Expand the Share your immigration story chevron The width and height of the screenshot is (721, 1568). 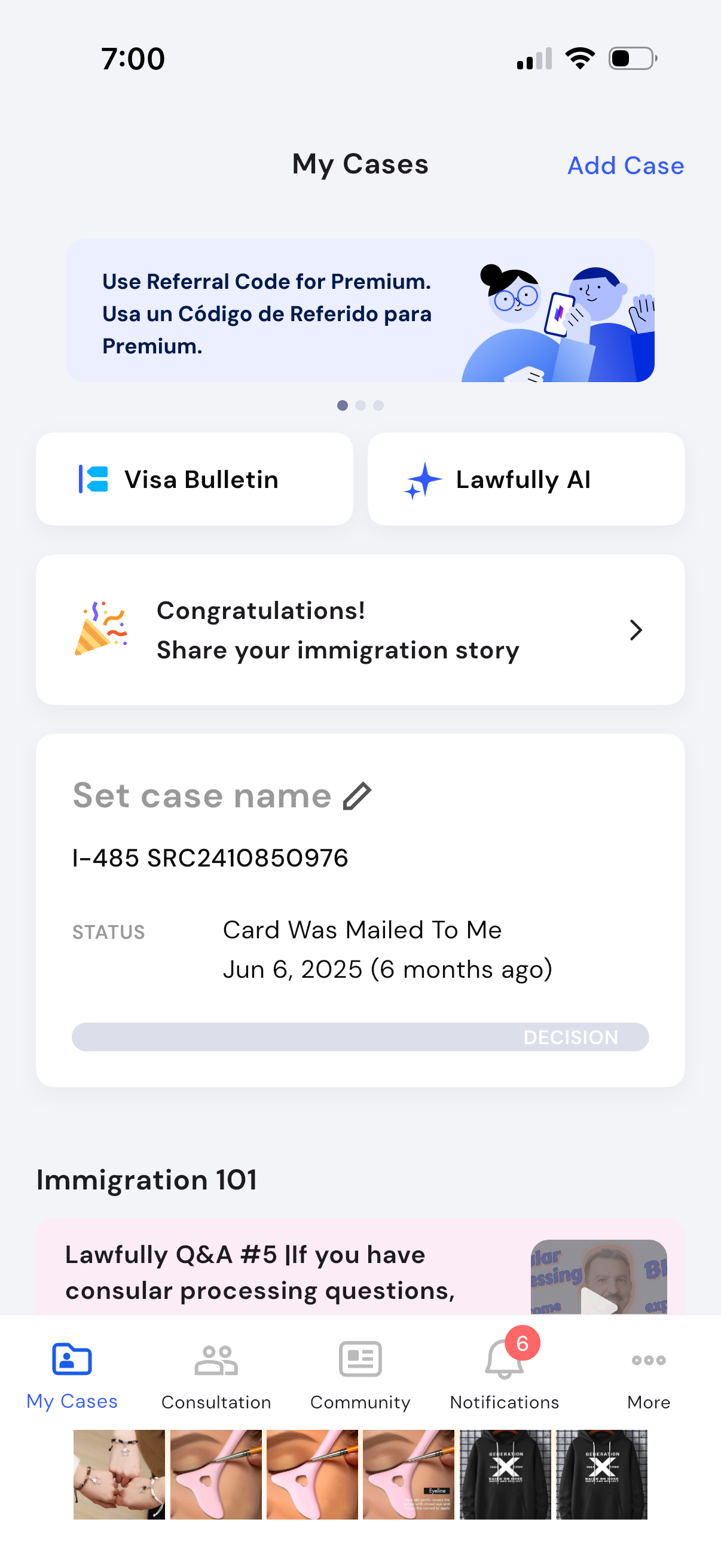[x=636, y=630]
